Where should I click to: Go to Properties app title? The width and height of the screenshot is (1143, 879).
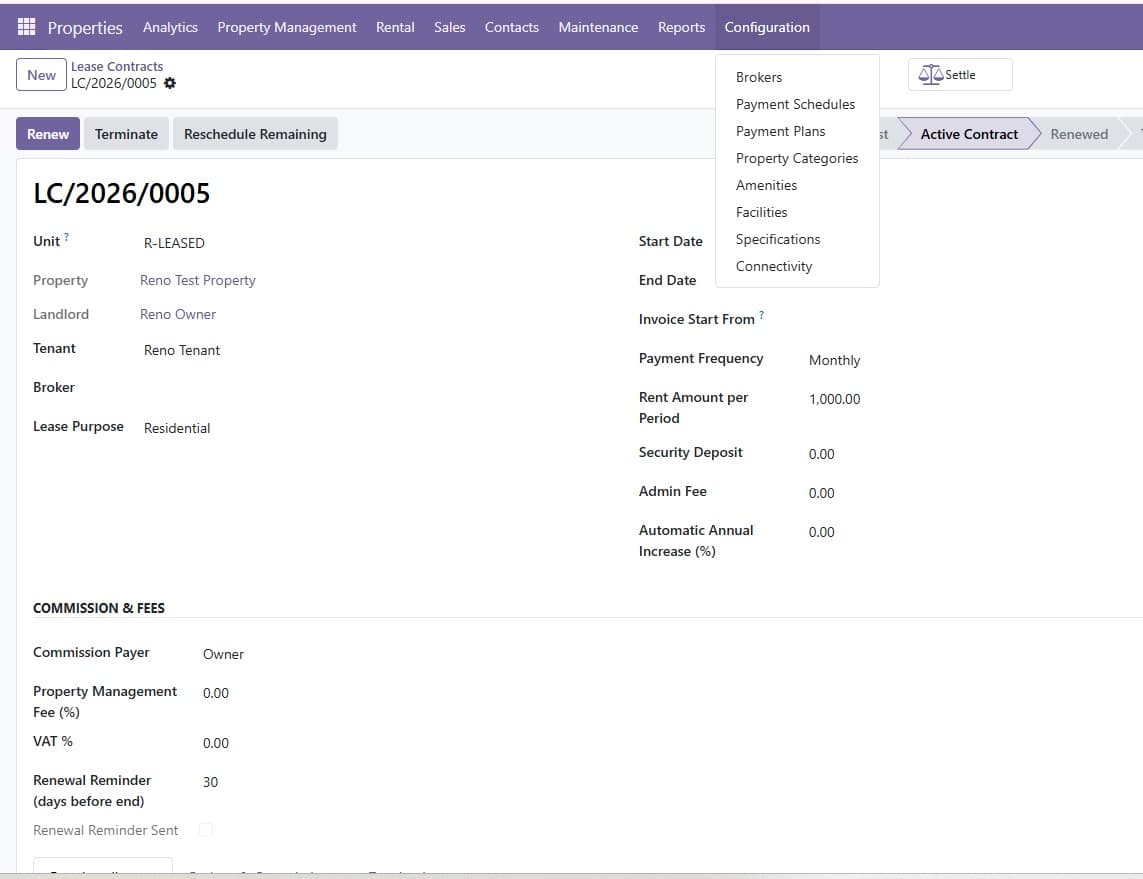click(x=85, y=28)
